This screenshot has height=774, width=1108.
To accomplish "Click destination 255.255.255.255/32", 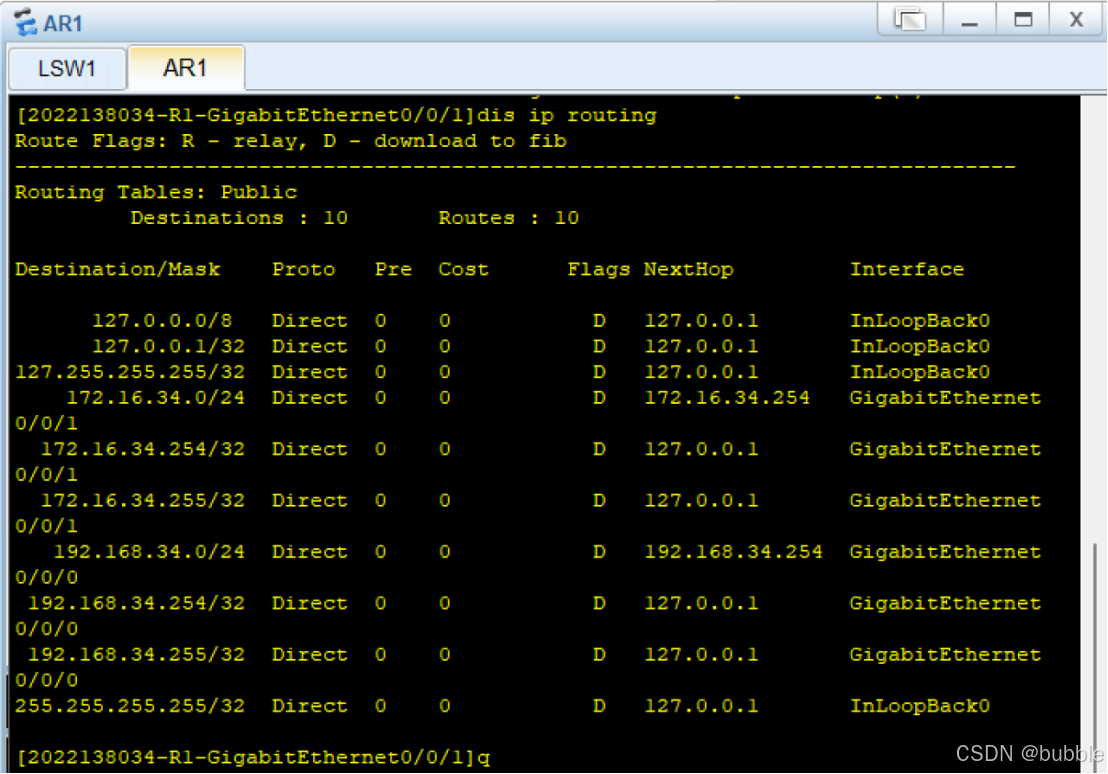I will 130,706.
